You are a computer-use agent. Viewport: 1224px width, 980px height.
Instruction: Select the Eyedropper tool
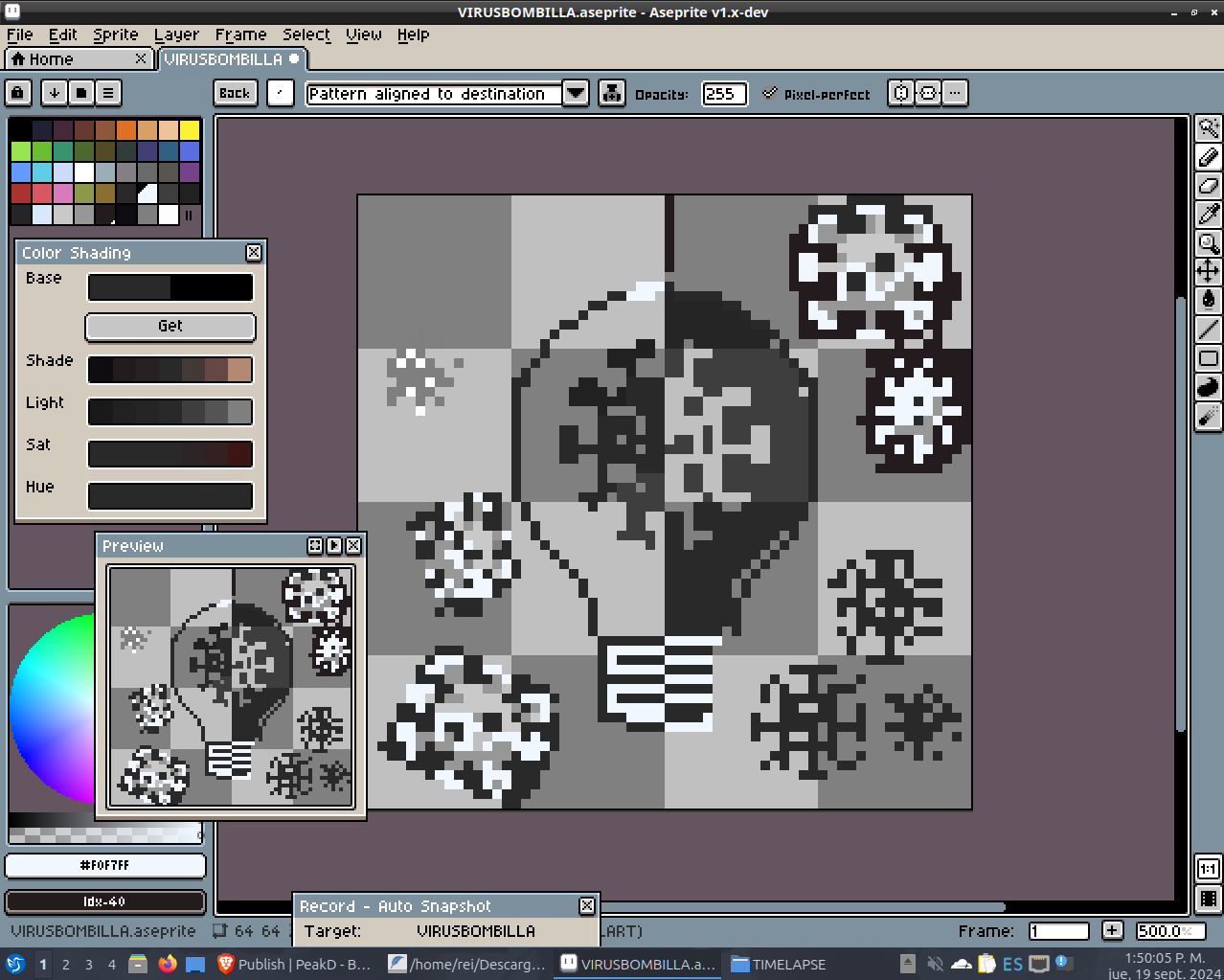point(1209,215)
